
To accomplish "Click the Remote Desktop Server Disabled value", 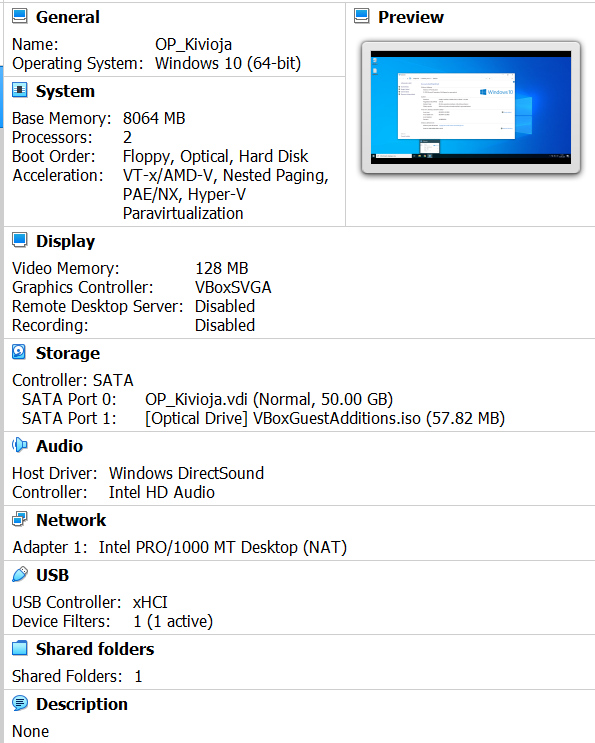I will point(225,306).
